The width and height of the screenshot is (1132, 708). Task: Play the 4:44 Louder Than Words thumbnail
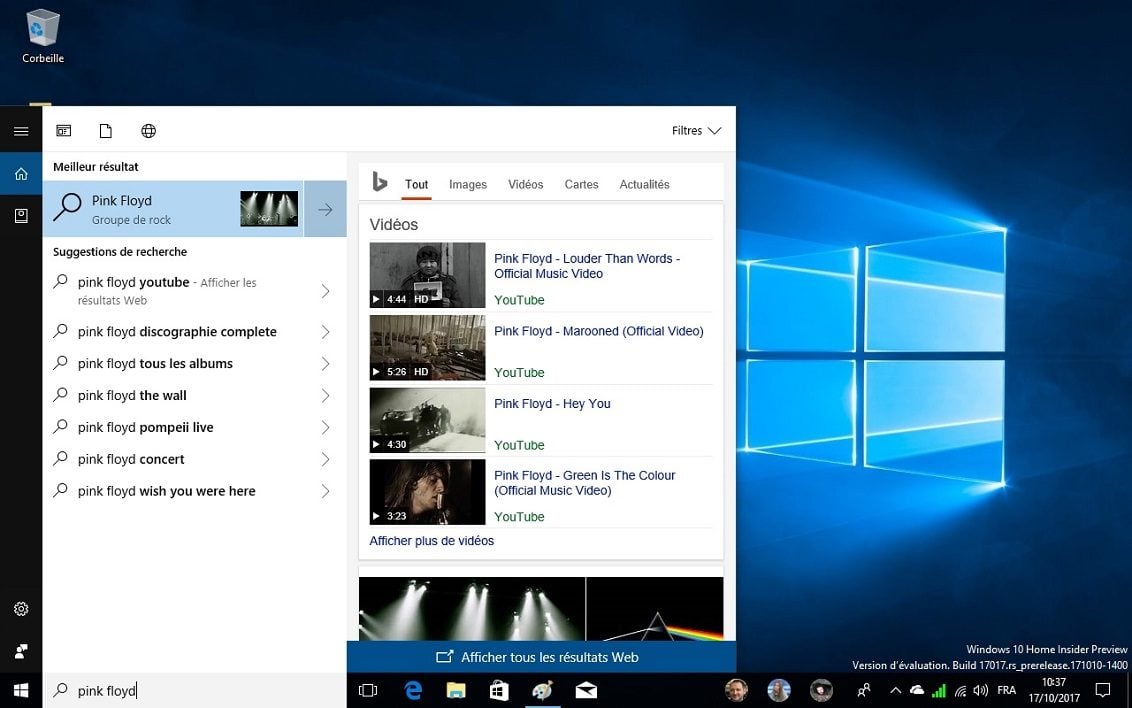(x=427, y=275)
